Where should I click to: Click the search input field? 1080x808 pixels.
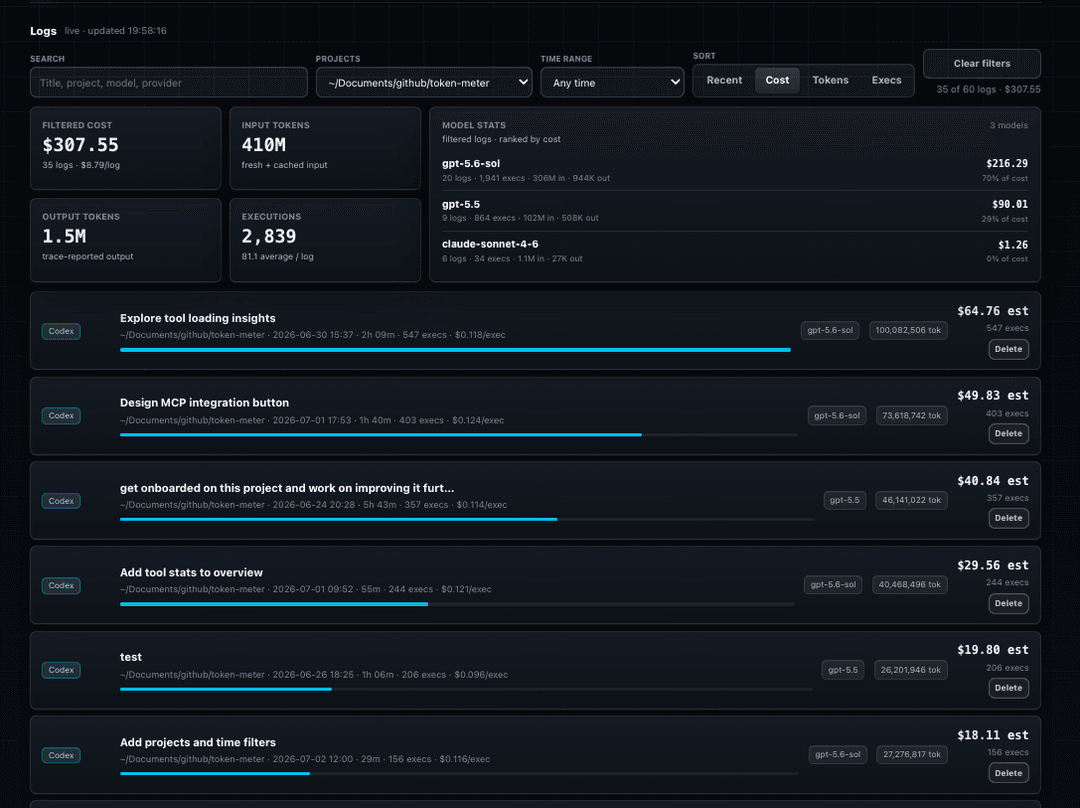coord(169,83)
